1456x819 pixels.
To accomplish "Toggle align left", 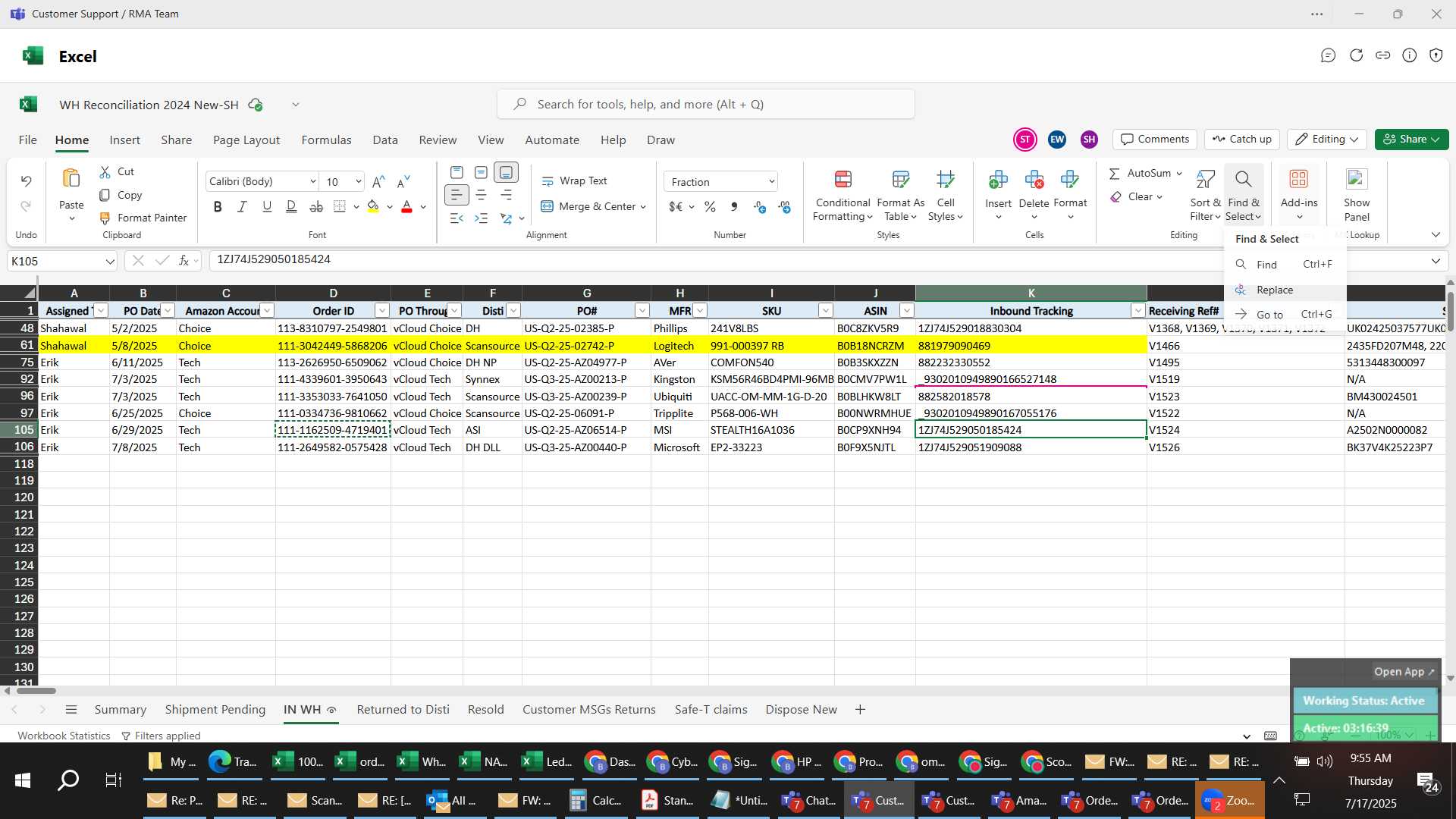I will click(x=457, y=196).
